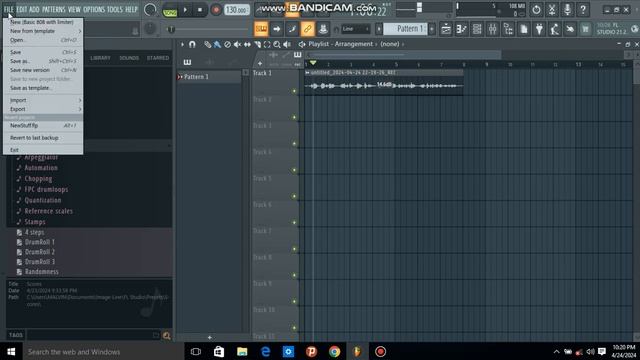Click the Play transport button

tap(185, 9)
